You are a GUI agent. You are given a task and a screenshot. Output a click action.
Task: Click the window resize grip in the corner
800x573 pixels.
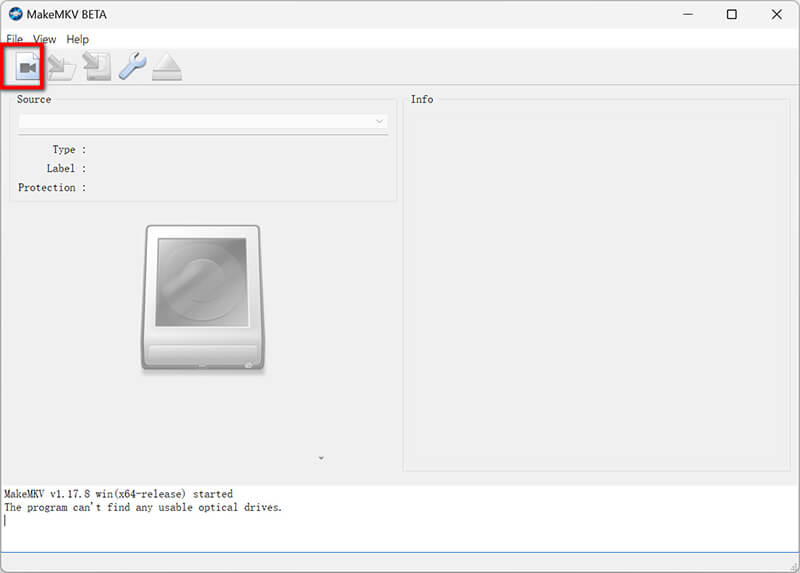click(794, 566)
